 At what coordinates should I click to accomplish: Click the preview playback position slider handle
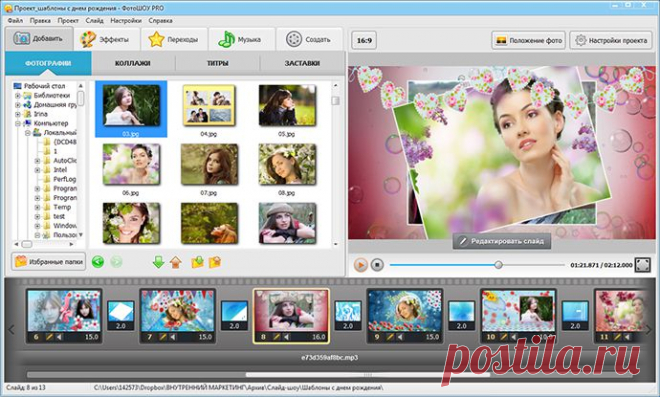[498, 265]
